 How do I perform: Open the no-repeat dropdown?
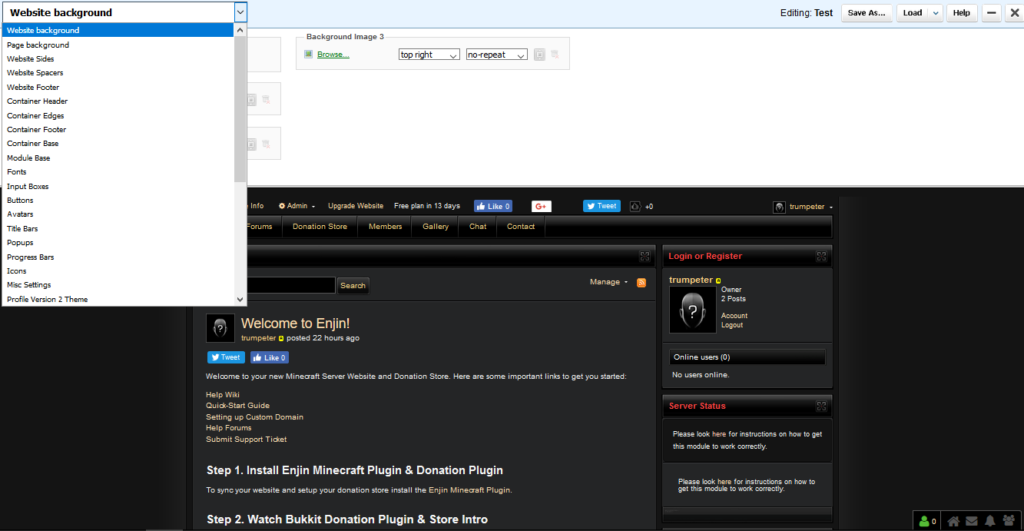pyautogui.click(x=496, y=55)
